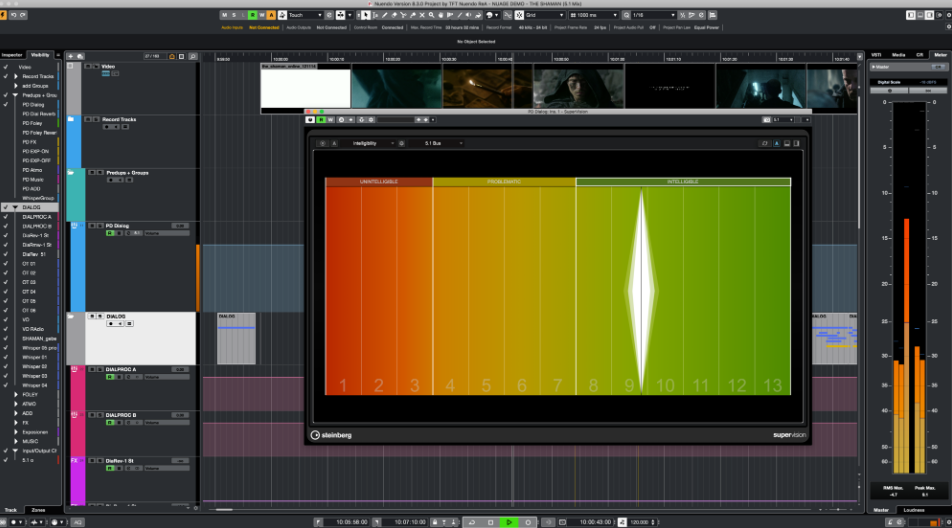Image resolution: width=952 pixels, height=528 pixels.
Task: Click the highlighted blue A icon in SuperVision
Action: click(x=777, y=143)
